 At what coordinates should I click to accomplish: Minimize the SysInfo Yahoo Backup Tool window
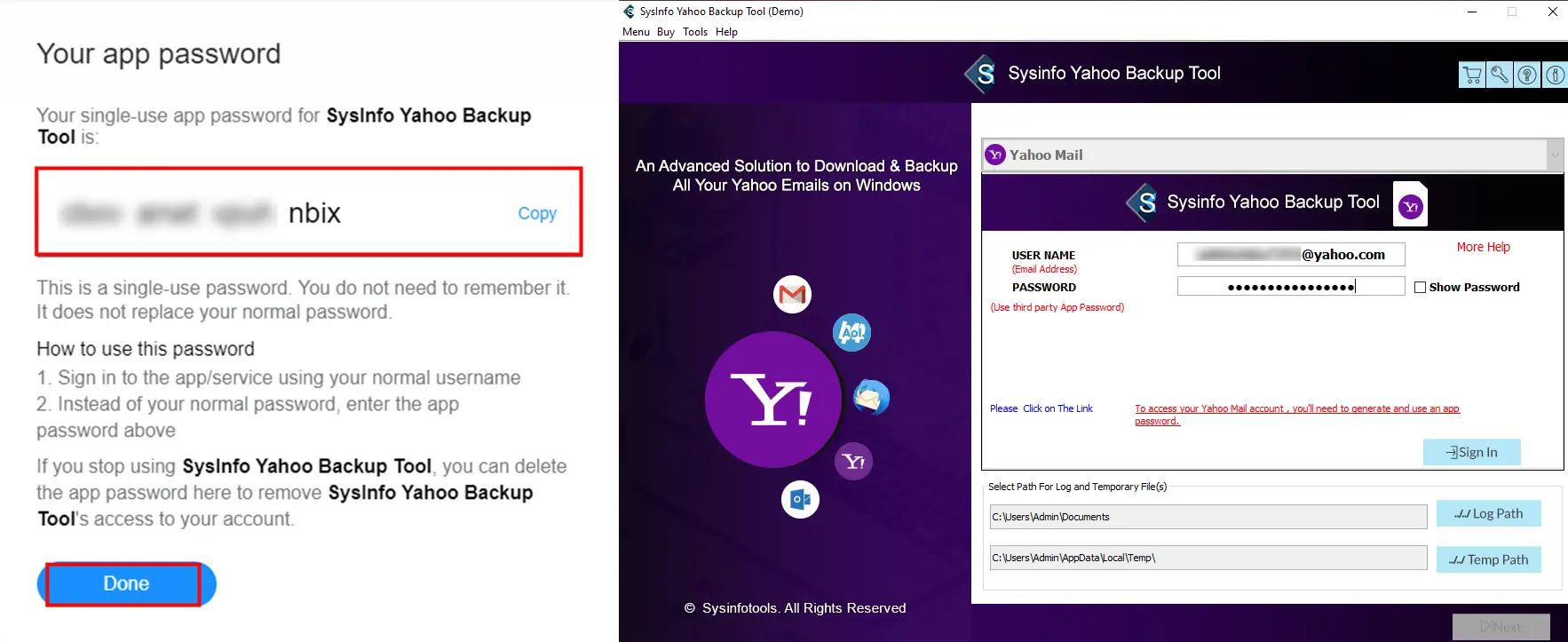tap(1472, 12)
